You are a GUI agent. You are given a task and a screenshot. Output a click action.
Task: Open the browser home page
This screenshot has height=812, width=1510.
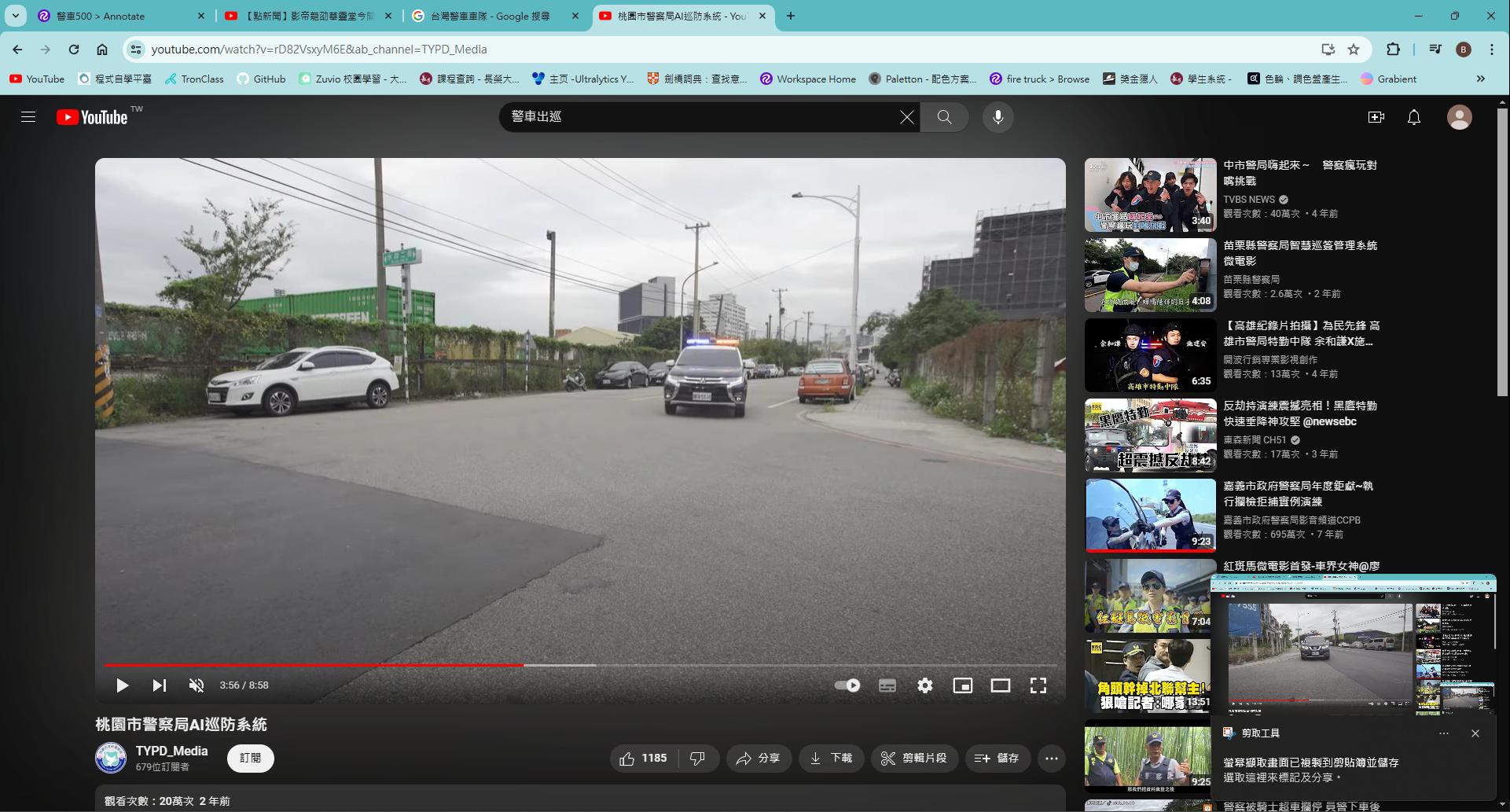pos(102,50)
